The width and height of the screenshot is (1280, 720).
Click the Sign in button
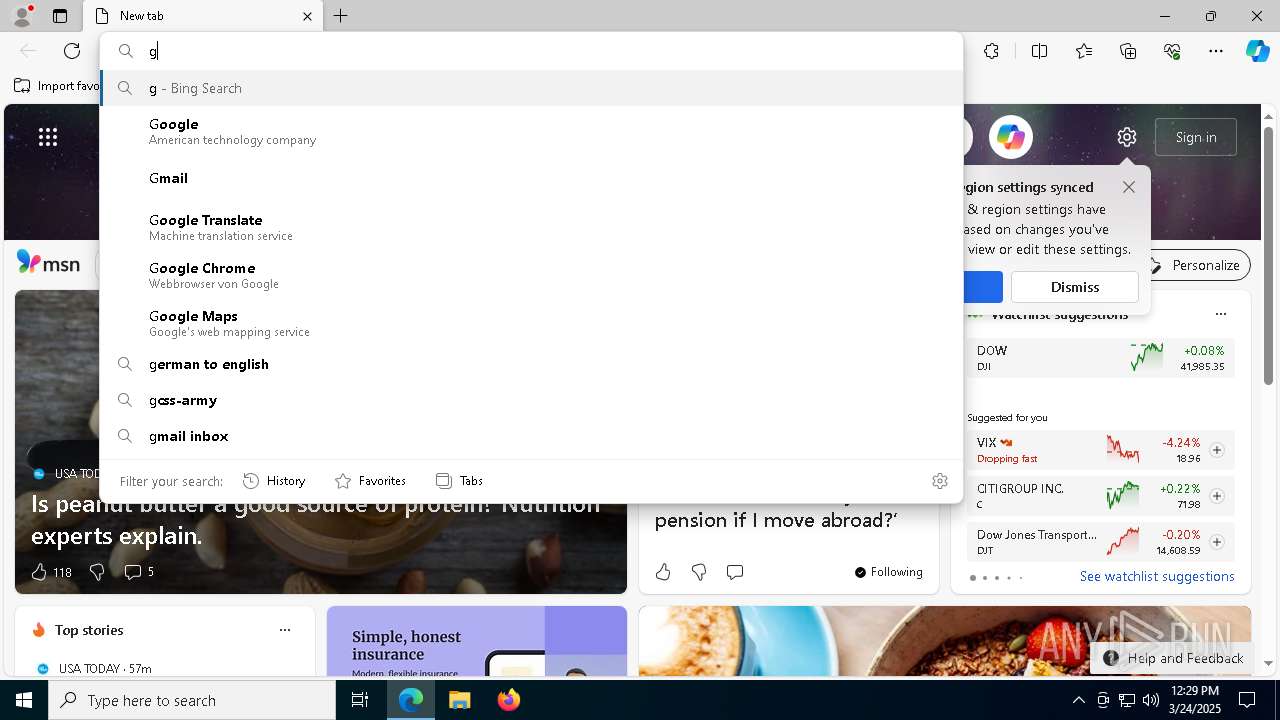click(x=1196, y=137)
